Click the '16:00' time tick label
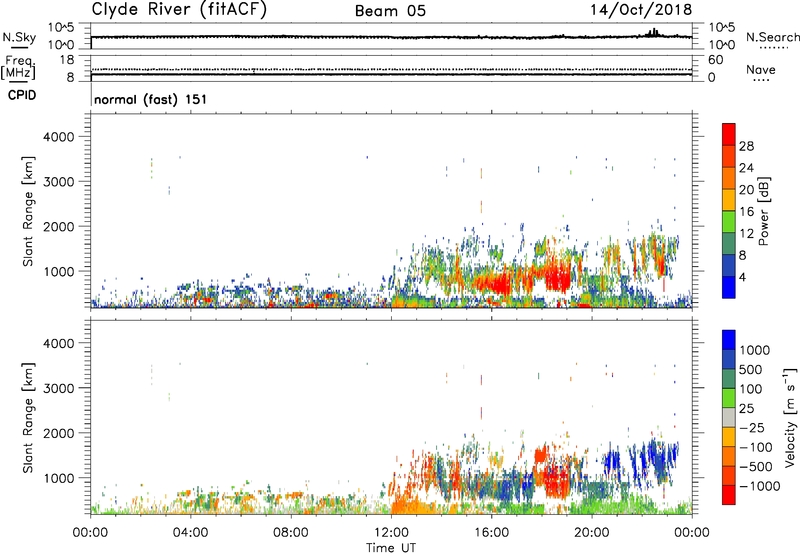 tap(491, 533)
